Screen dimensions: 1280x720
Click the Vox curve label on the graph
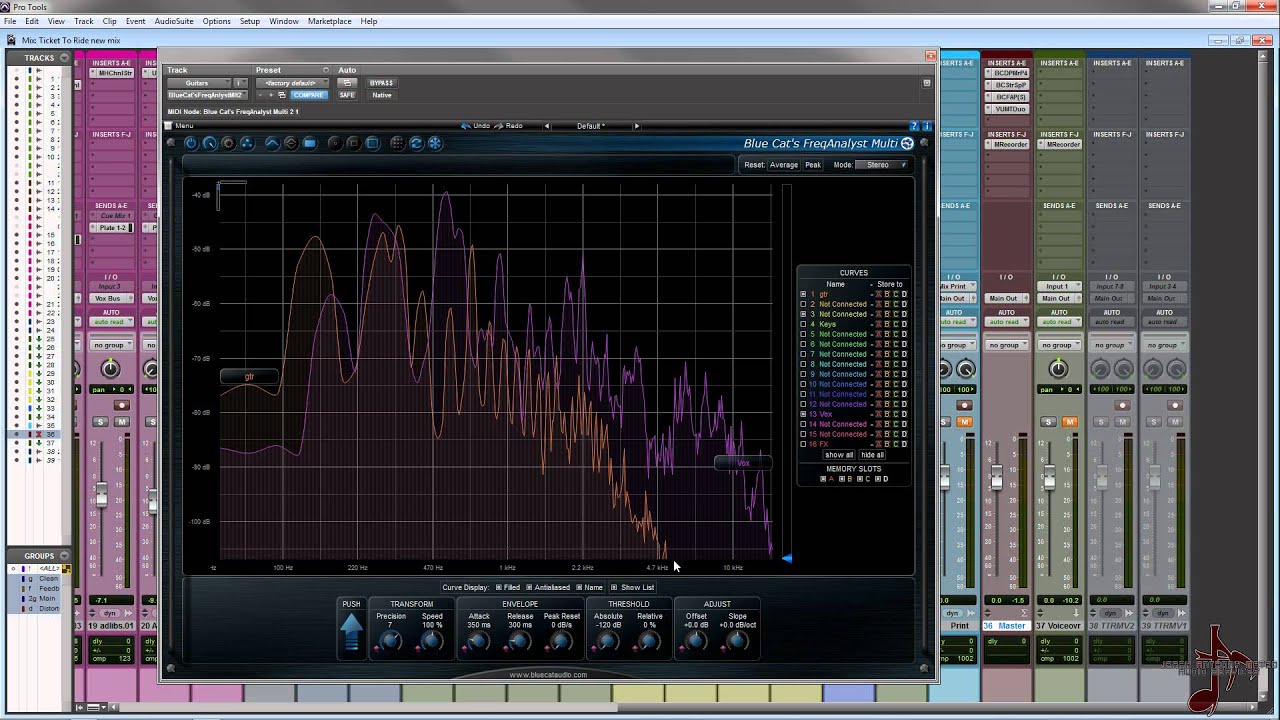pos(743,463)
